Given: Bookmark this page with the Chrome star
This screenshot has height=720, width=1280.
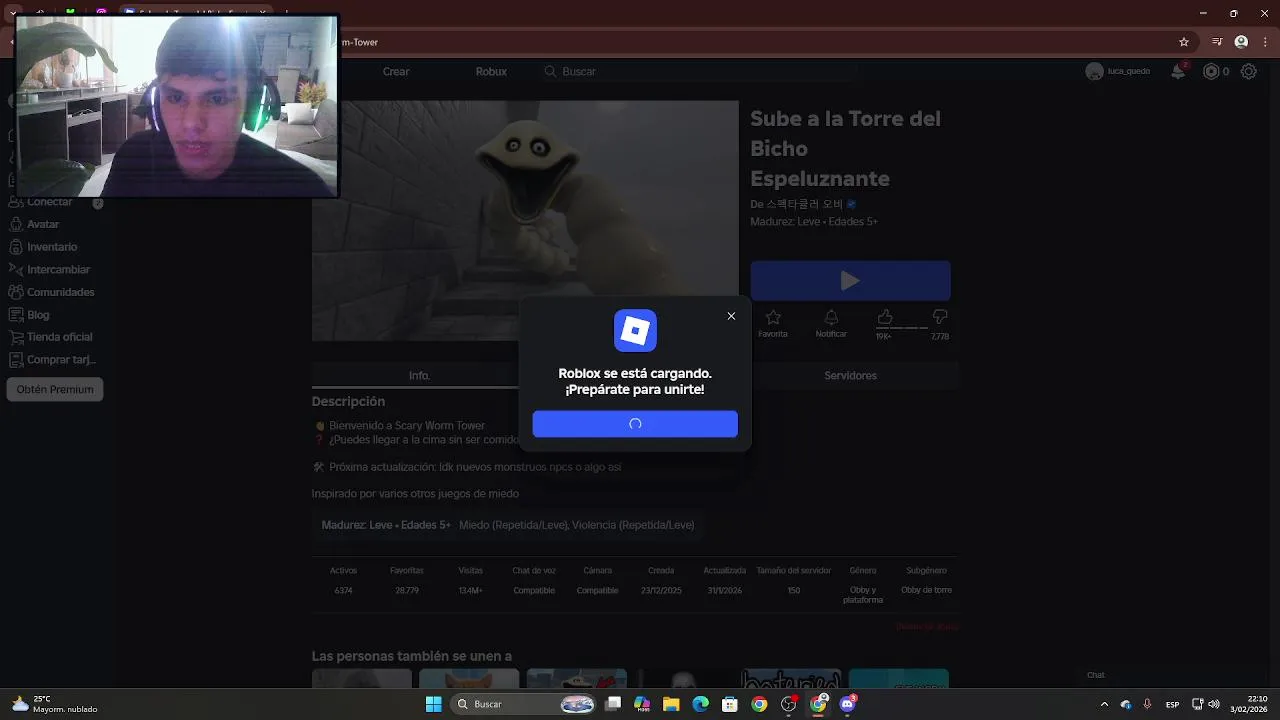Looking at the screenshot, I should [1184, 42].
